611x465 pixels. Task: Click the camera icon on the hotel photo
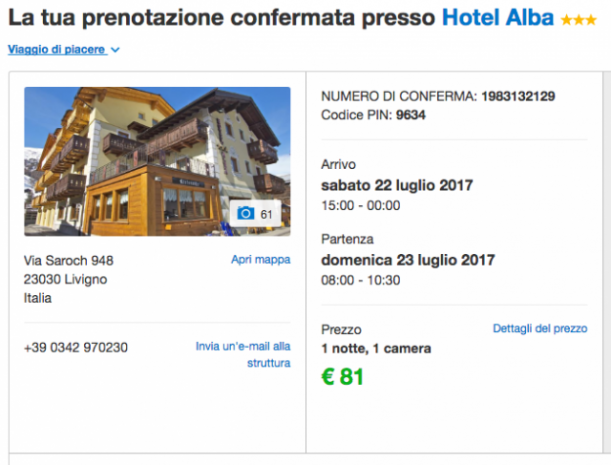click(x=246, y=213)
